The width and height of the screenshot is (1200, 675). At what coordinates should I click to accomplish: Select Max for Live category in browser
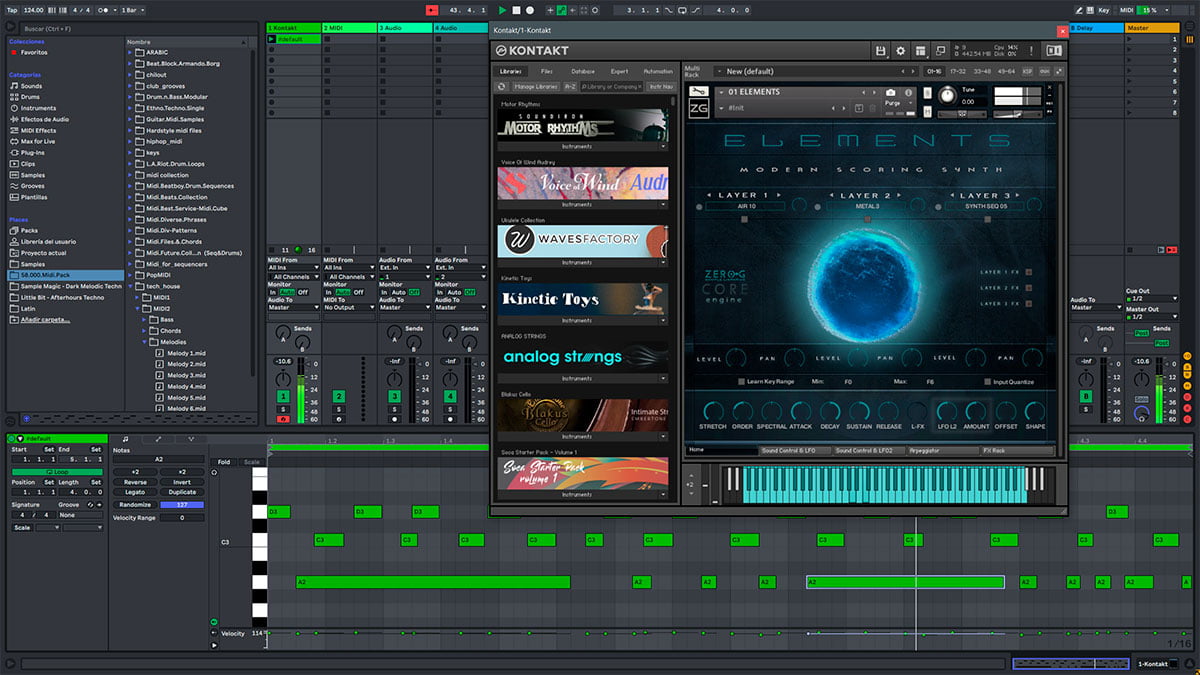click(x=37, y=141)
